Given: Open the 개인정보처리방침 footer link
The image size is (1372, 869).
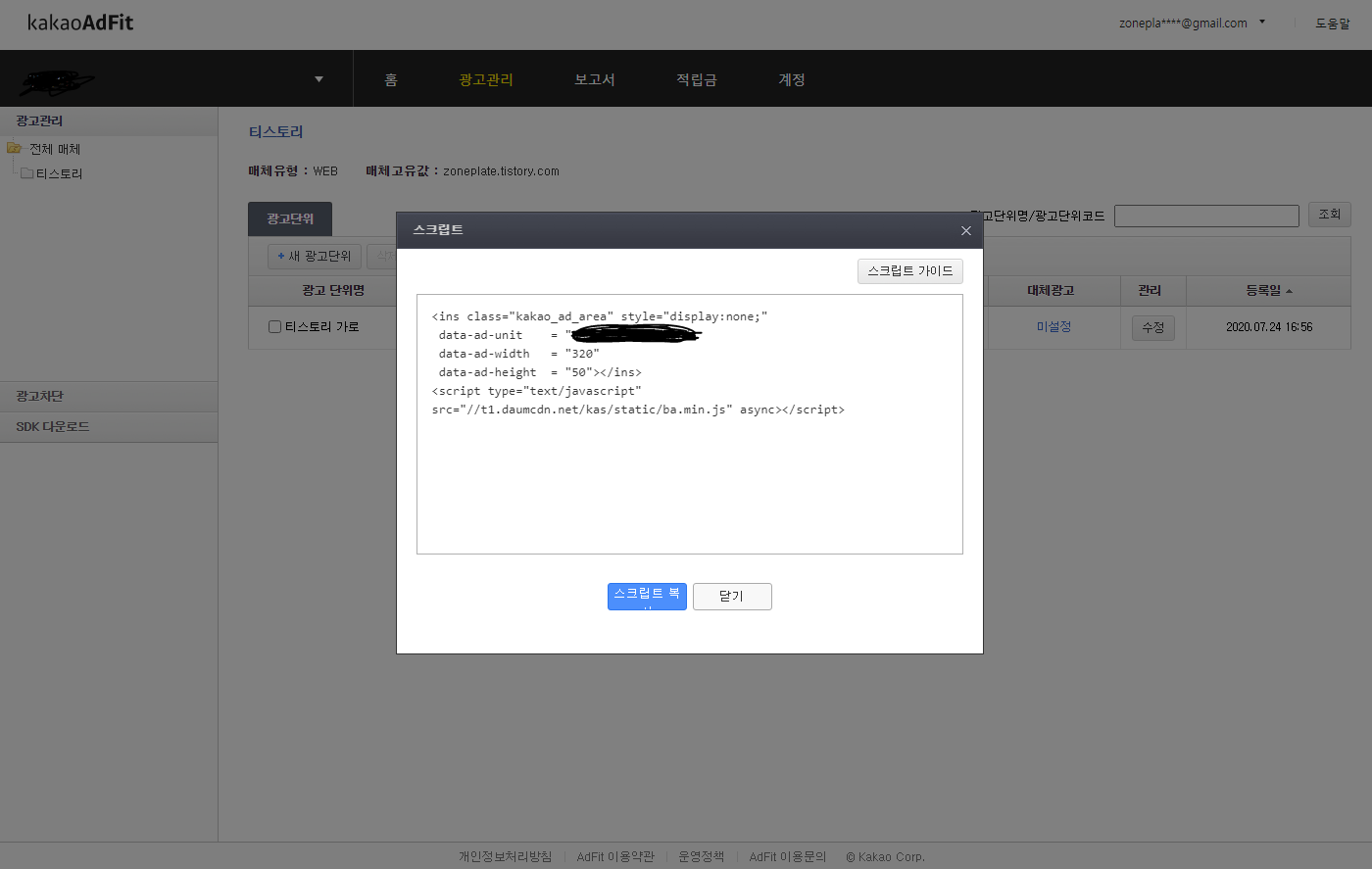Looking at the screenshot, I should point(506,856).
